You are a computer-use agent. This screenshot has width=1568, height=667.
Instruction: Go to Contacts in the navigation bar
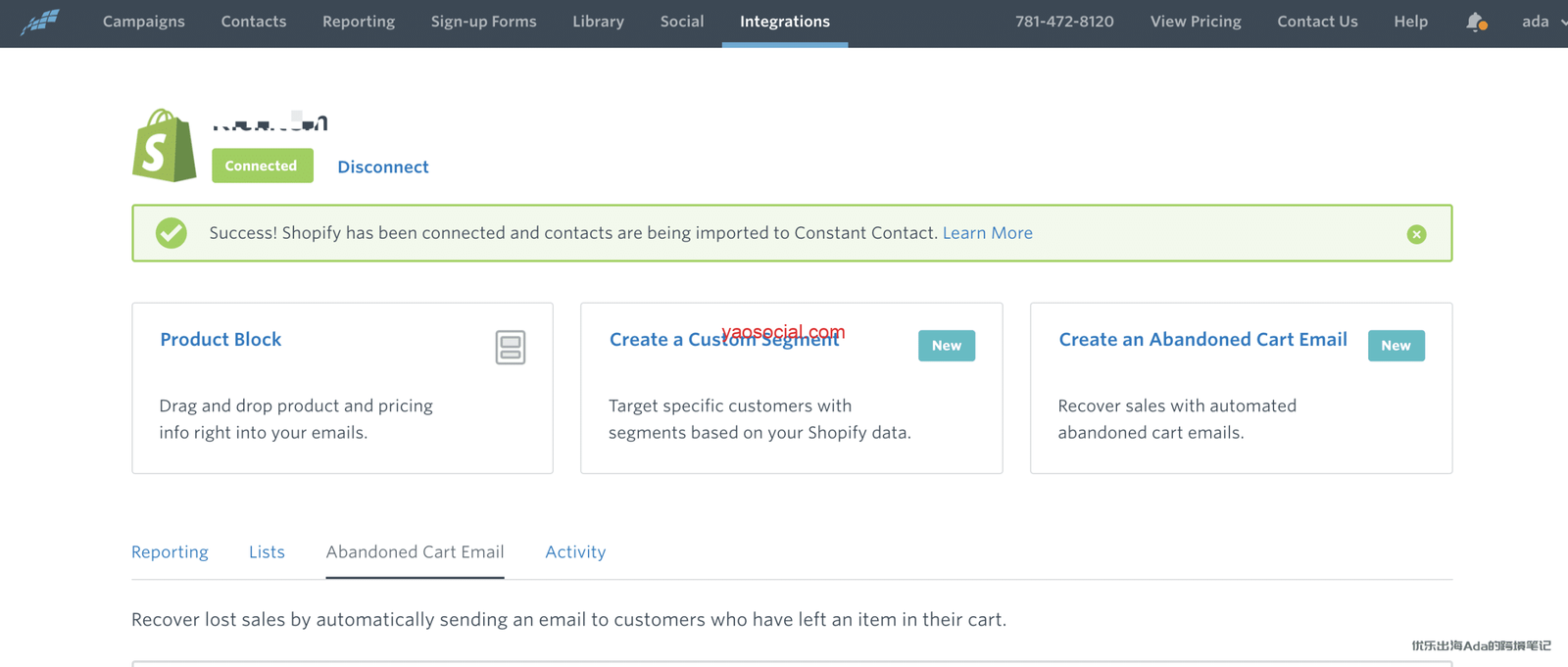[x=254, y=22]
